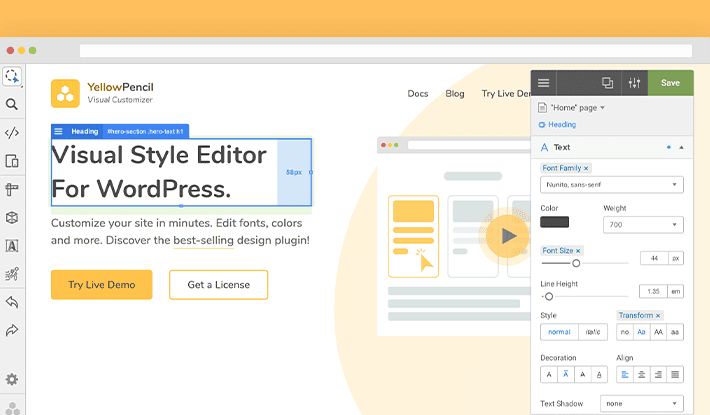
Task: Align text right
Action: pyautogui.click(x=658, y=375)
